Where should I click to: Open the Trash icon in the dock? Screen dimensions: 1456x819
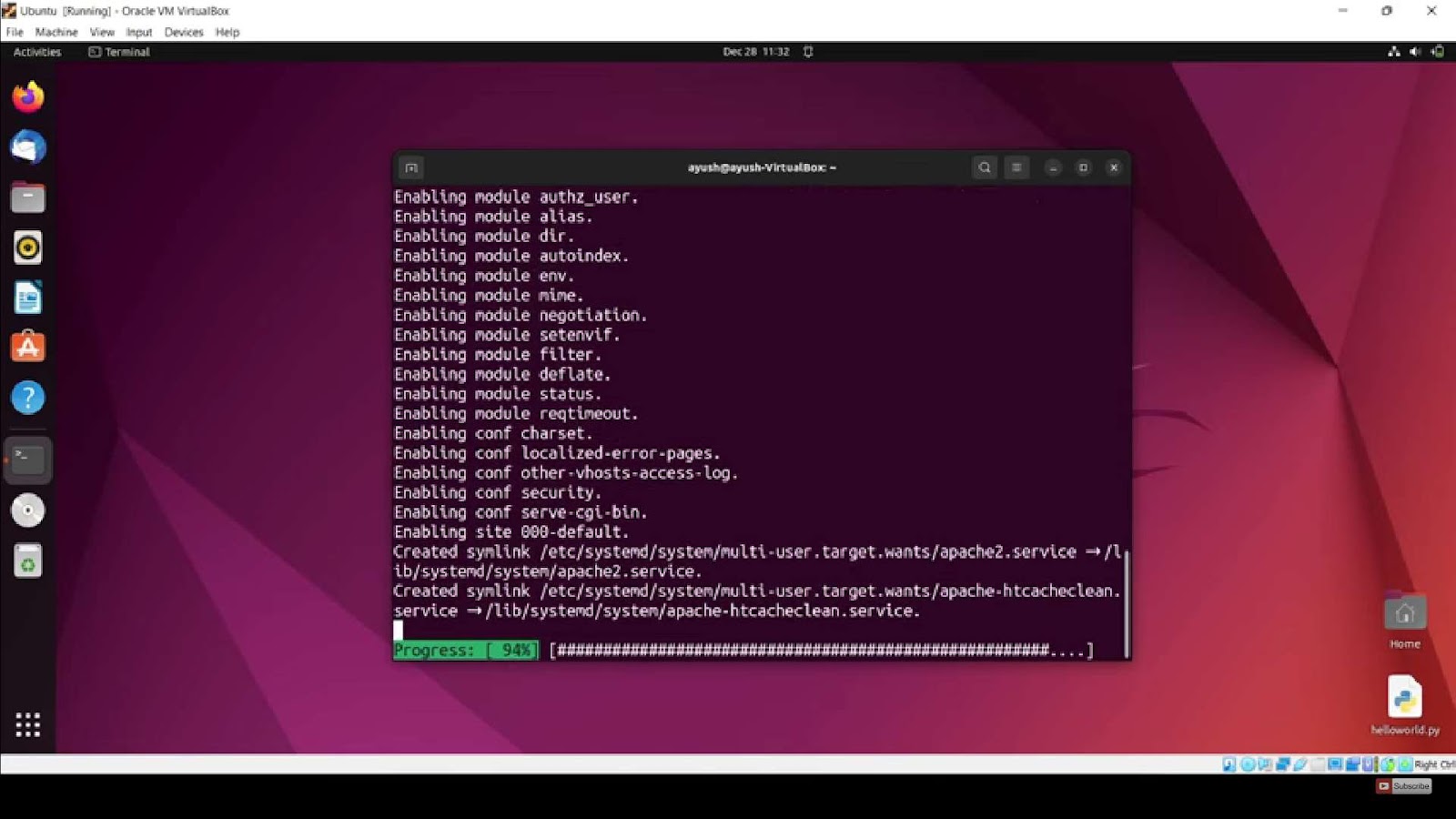[28, 561]
